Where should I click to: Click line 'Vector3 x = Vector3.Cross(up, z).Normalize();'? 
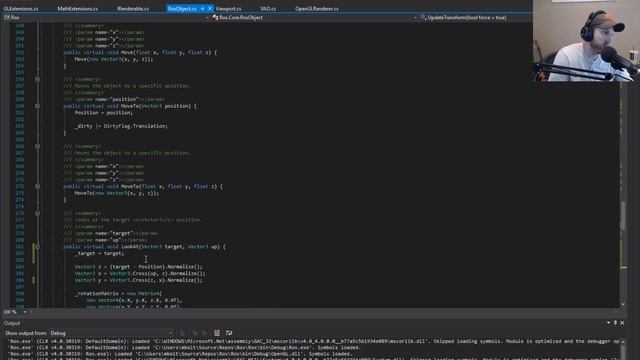coord(140,273)
